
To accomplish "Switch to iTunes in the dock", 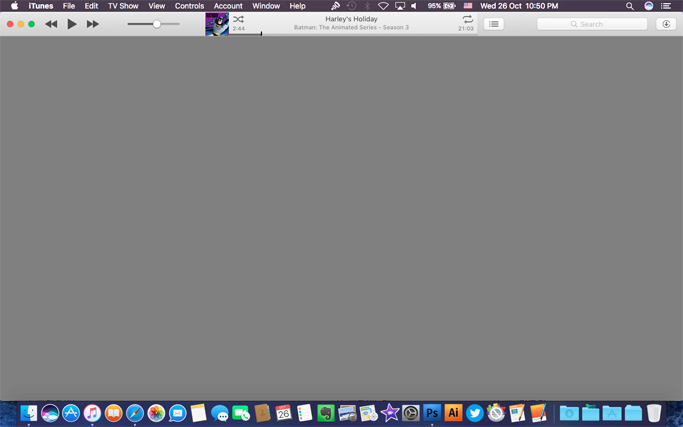I will point(92,413).
